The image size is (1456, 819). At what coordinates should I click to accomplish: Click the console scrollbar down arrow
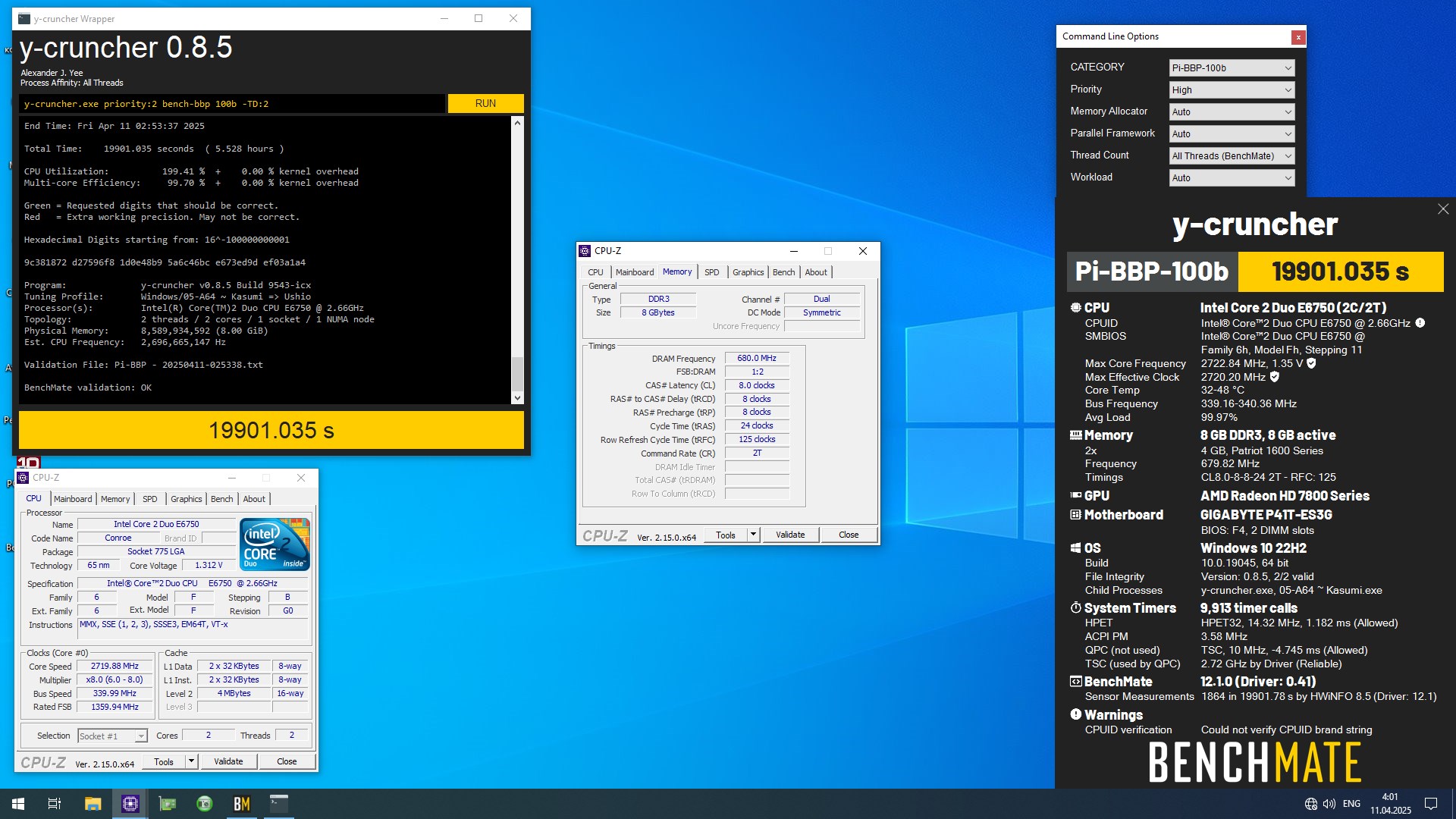(517, 398)
